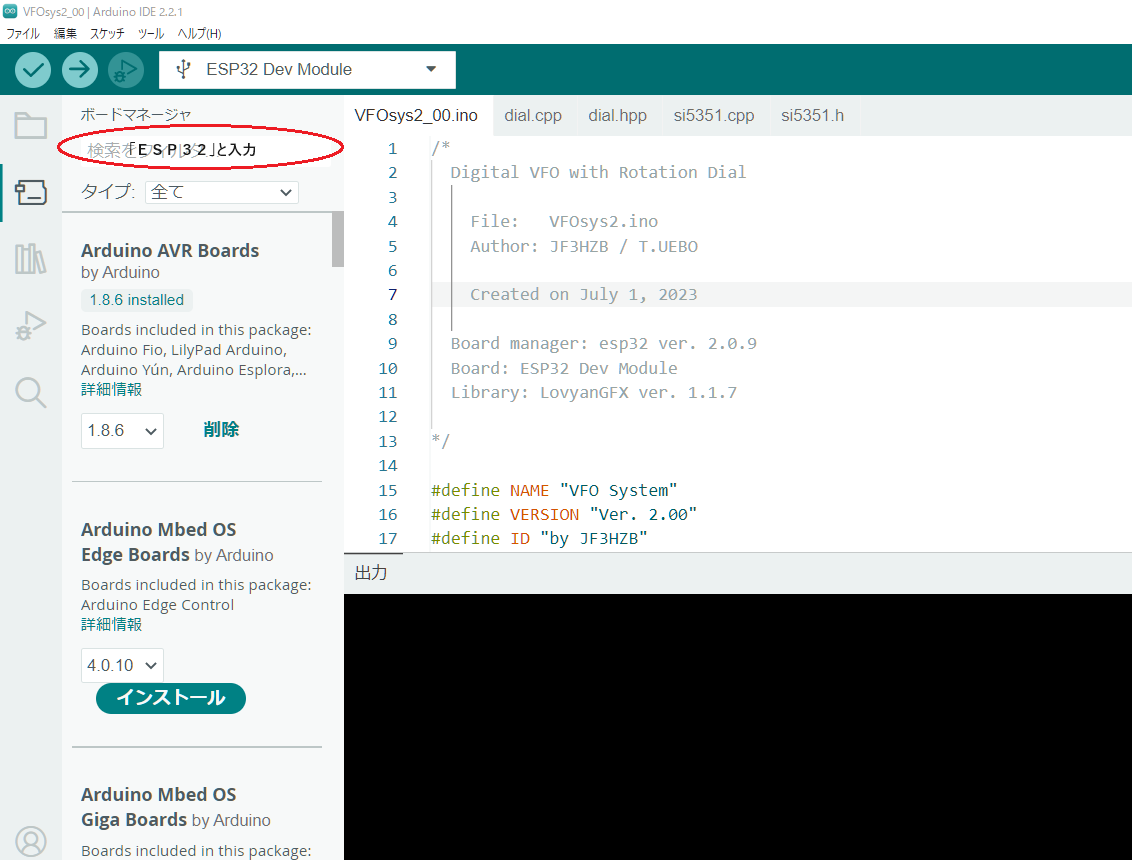The height and width of the screenshot is (860, 1132).
Task: Click code line "Library: LovyanGFX ver. 1.1.7"
Action: click(x=593, y=393)
